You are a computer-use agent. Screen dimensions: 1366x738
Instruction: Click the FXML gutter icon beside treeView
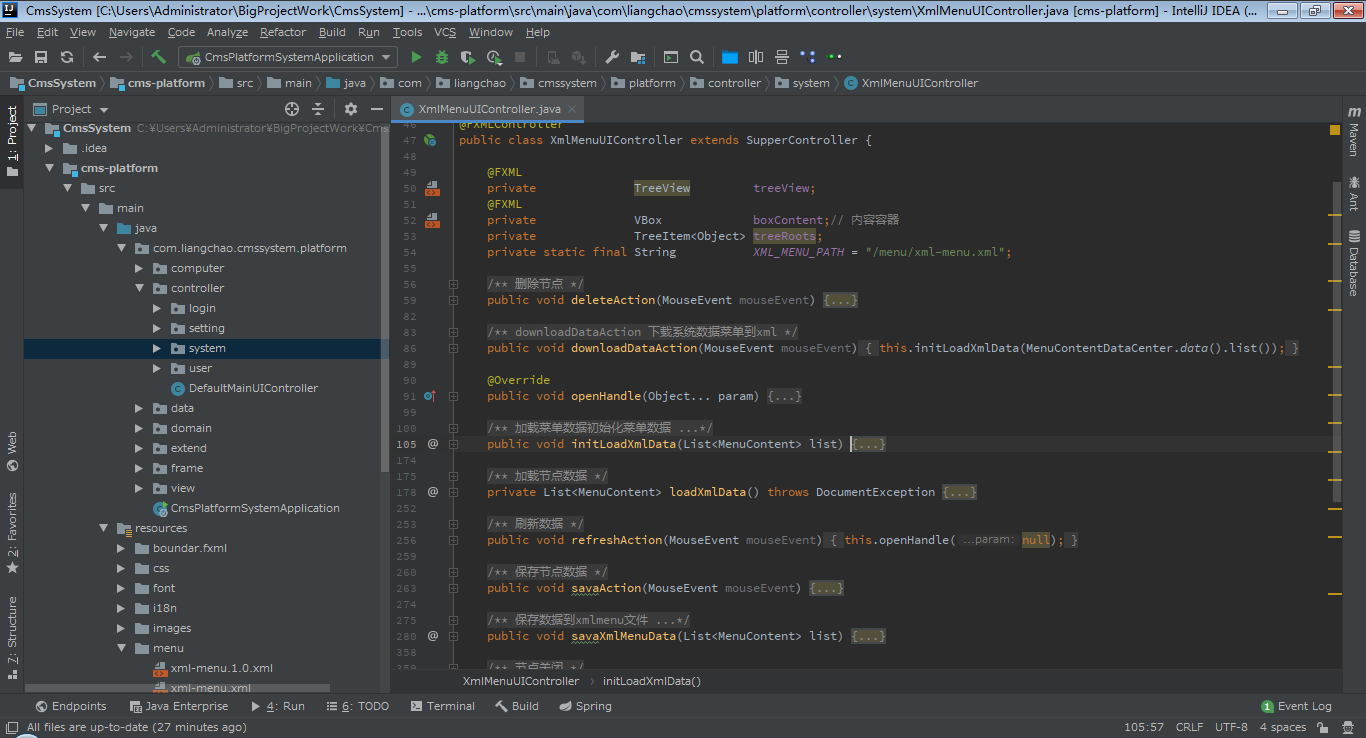coord(432,188)
